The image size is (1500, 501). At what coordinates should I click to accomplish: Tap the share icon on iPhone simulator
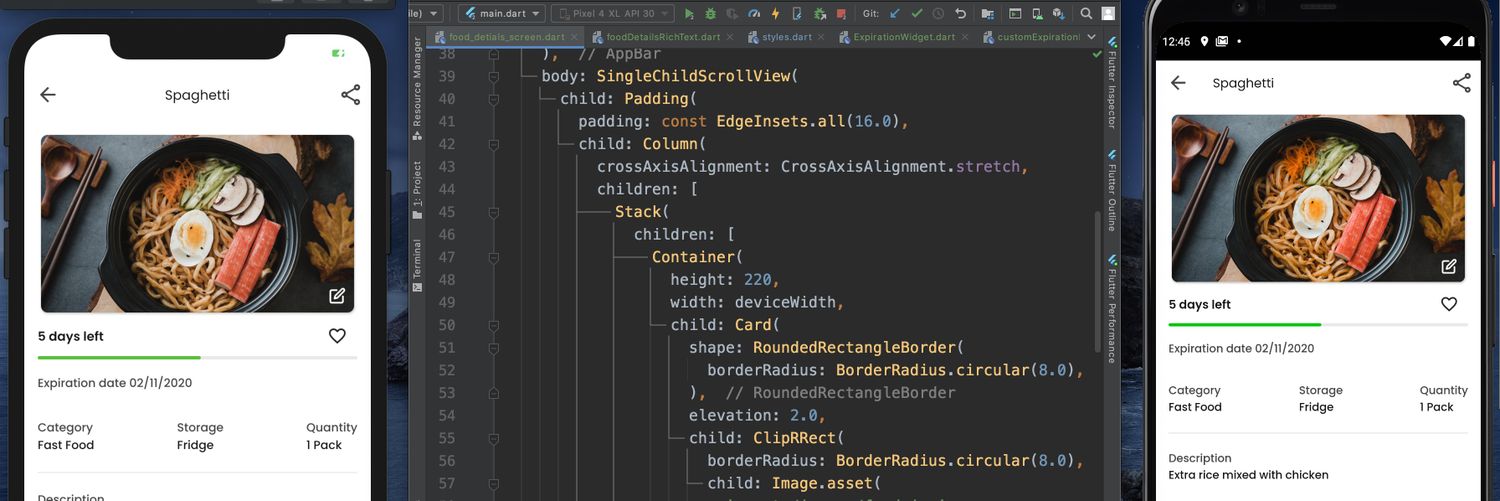point(350,95)
